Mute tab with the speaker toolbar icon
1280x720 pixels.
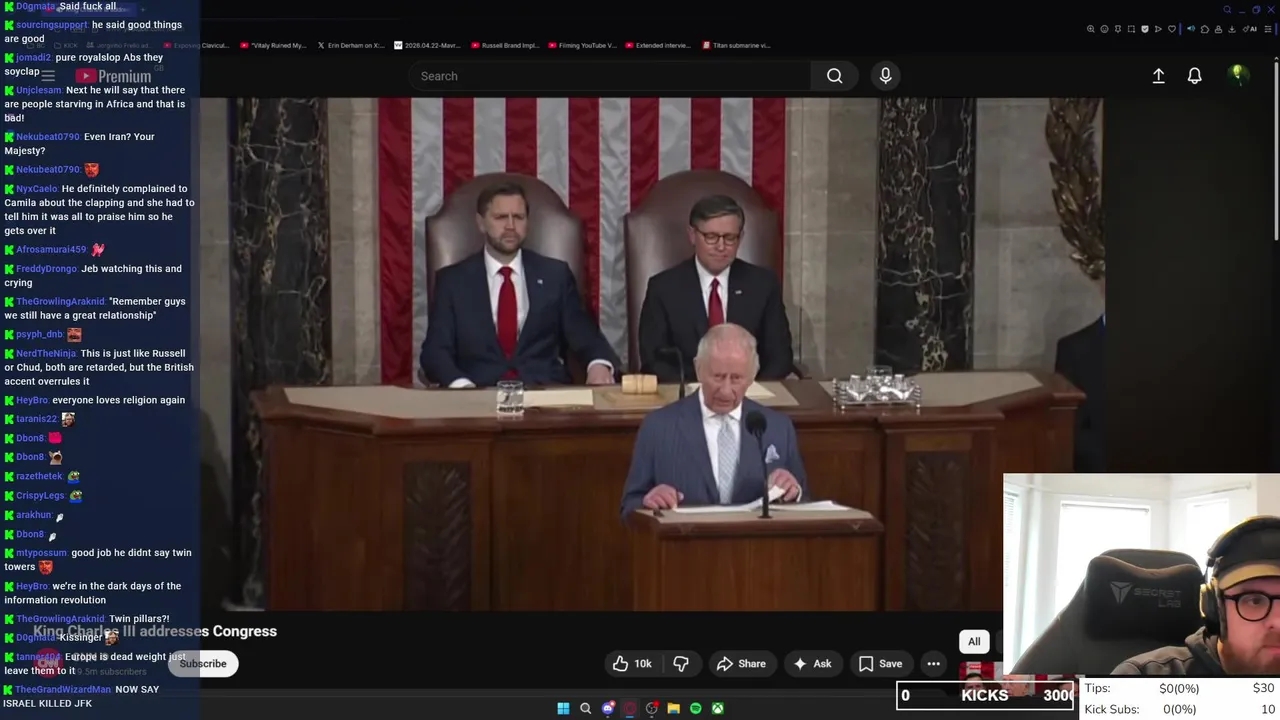tap(1191, 29)
